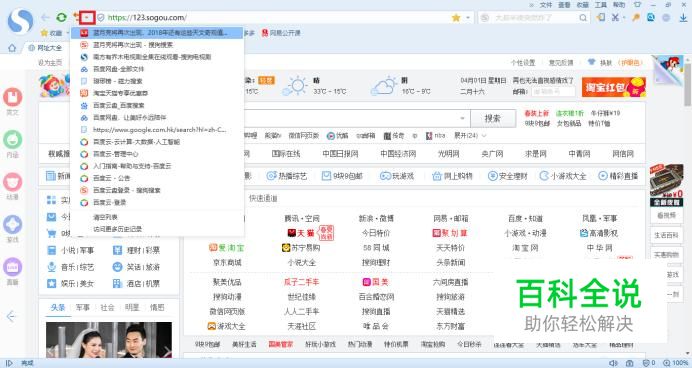The height and width of the screenshot is (368, 692).
Task: Click the 搜索 button on the page
Action: point(493,118)
